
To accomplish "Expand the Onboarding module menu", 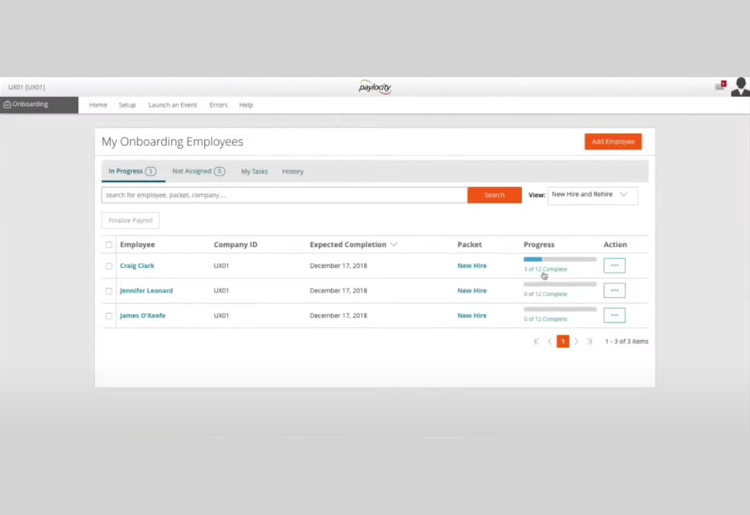I will [39, 105].
